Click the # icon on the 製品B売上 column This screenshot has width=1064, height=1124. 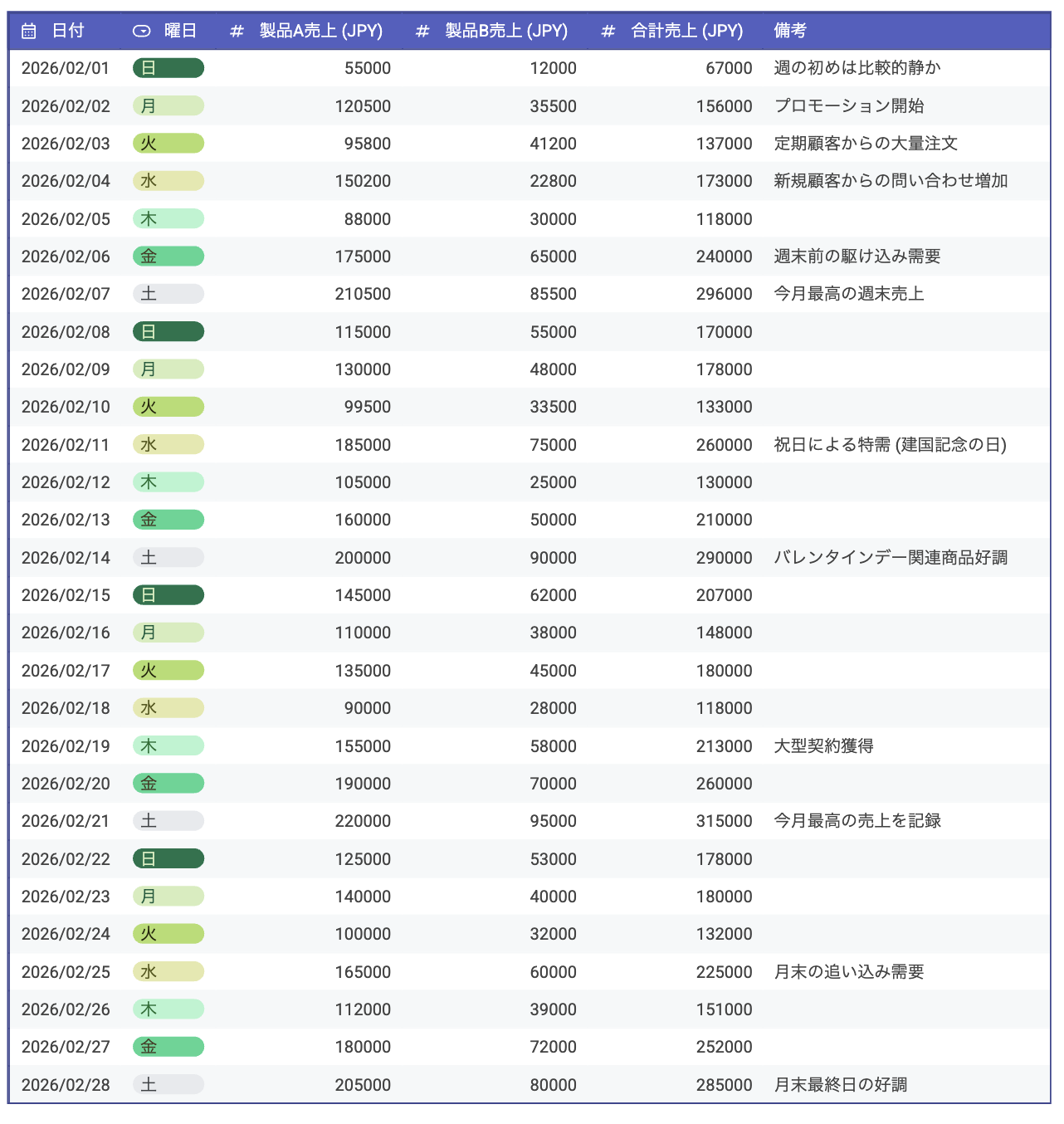(422, 31)
